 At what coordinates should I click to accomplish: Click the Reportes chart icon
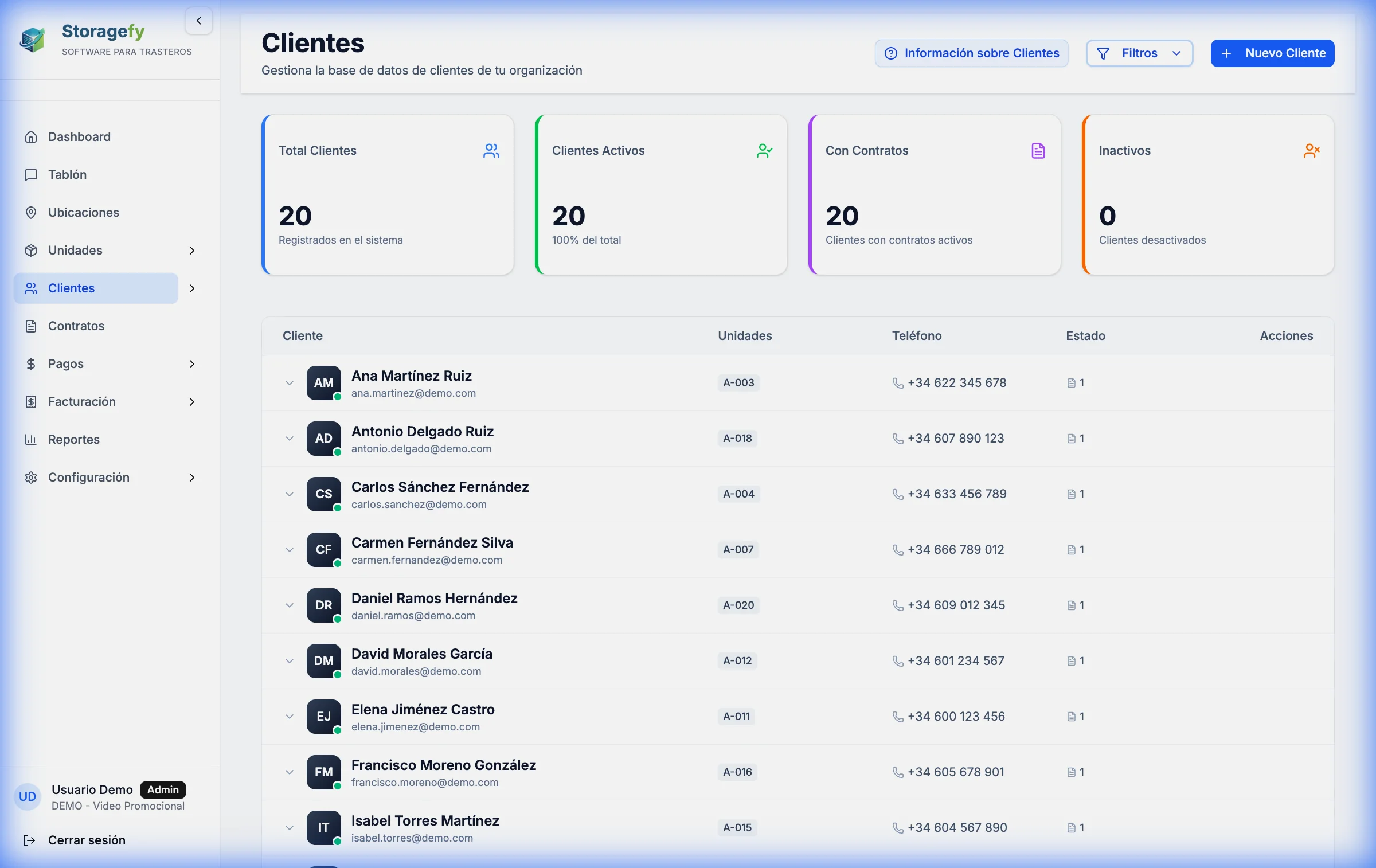tap(31, 439)
